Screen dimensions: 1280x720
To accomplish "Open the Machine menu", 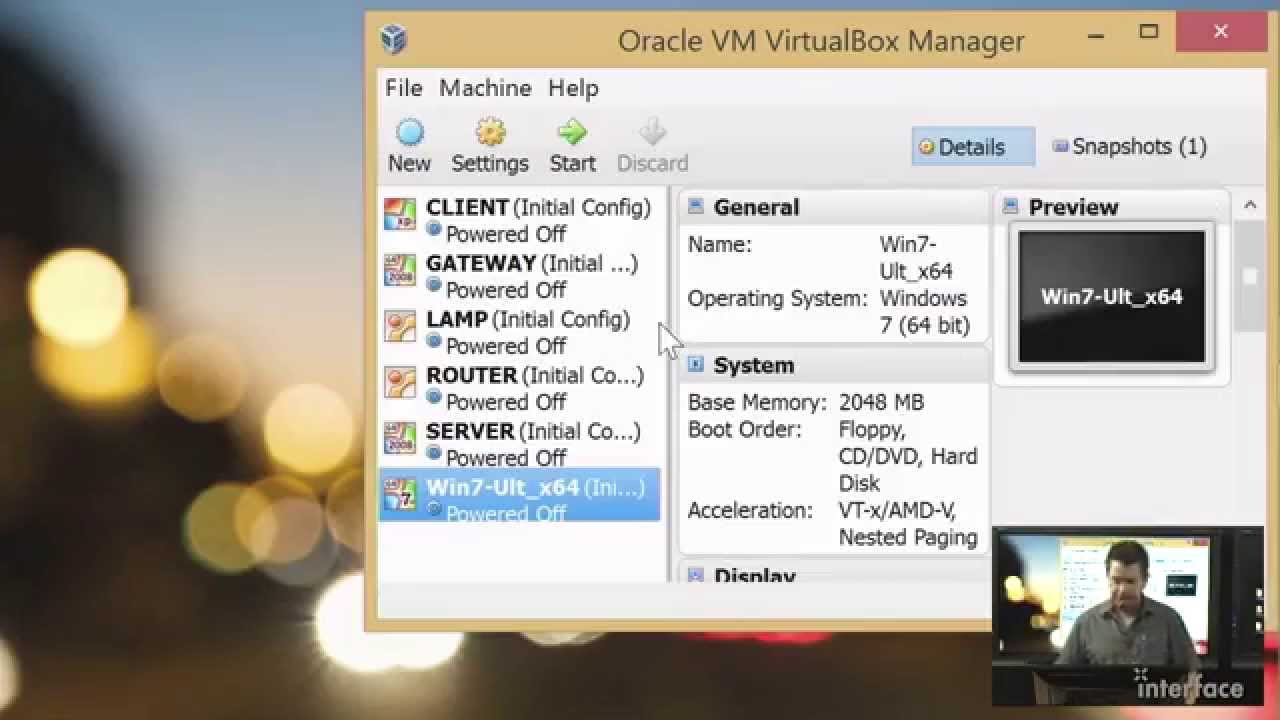I will point(485,88).
